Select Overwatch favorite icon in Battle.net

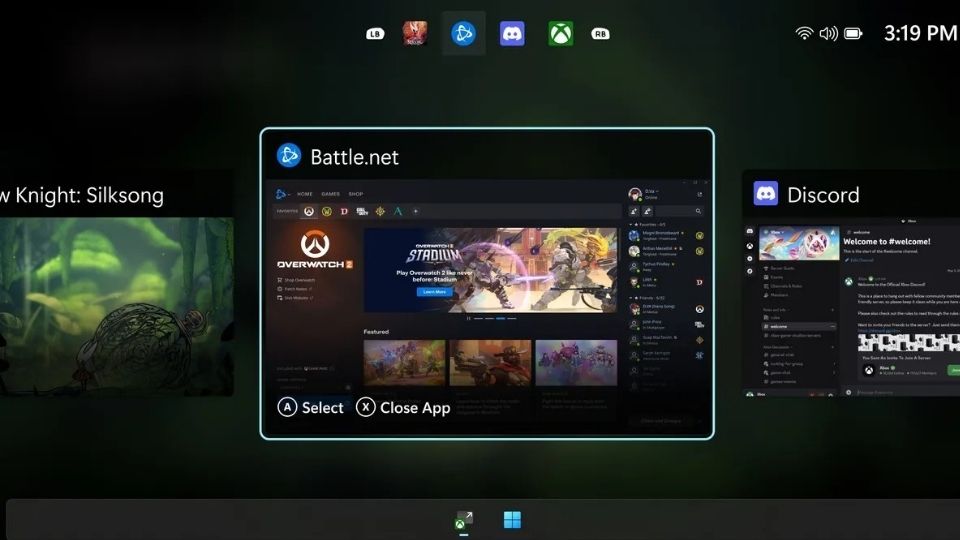[309, 211]
